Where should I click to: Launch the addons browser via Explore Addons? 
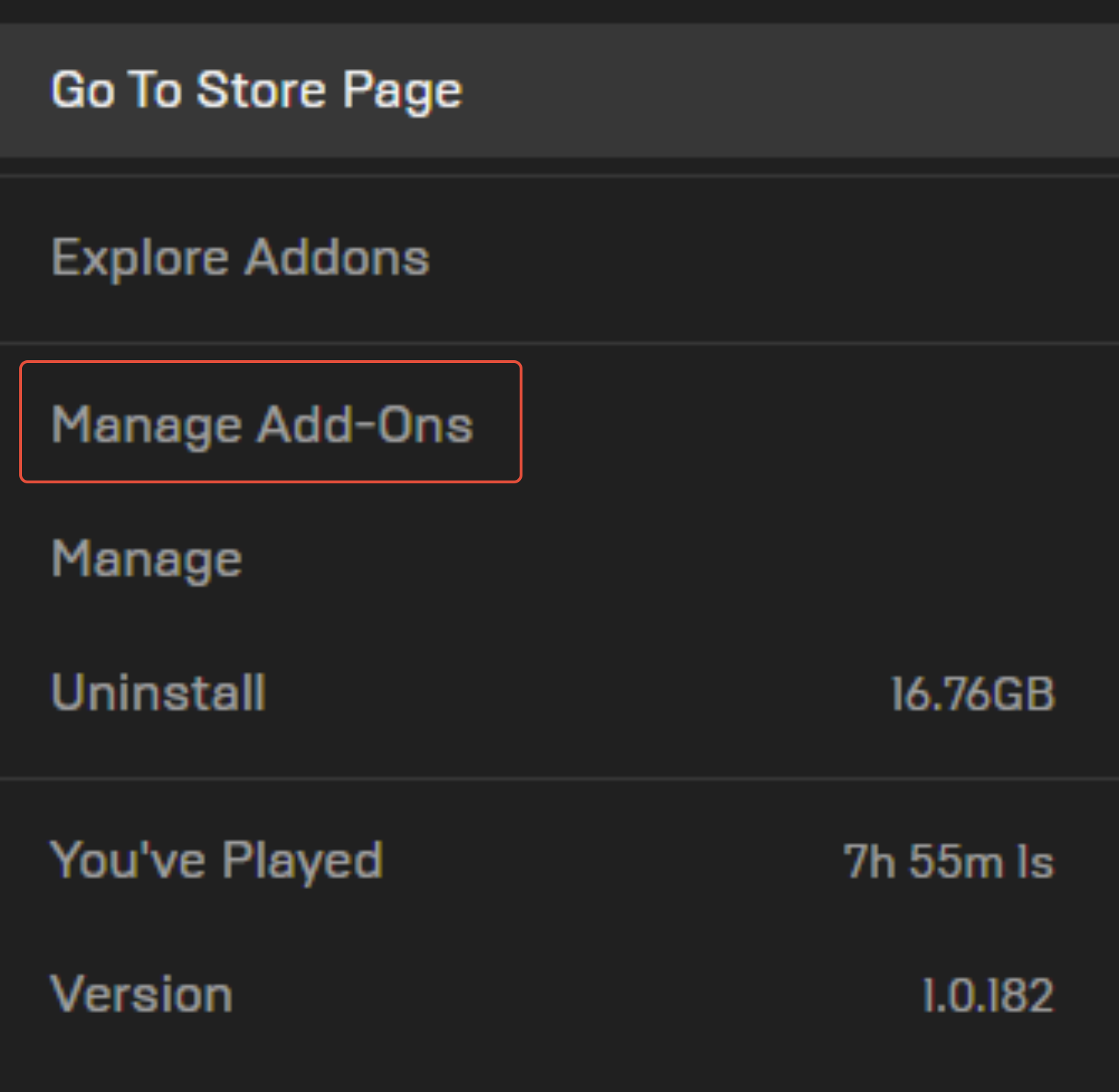[x=240, y=258]
